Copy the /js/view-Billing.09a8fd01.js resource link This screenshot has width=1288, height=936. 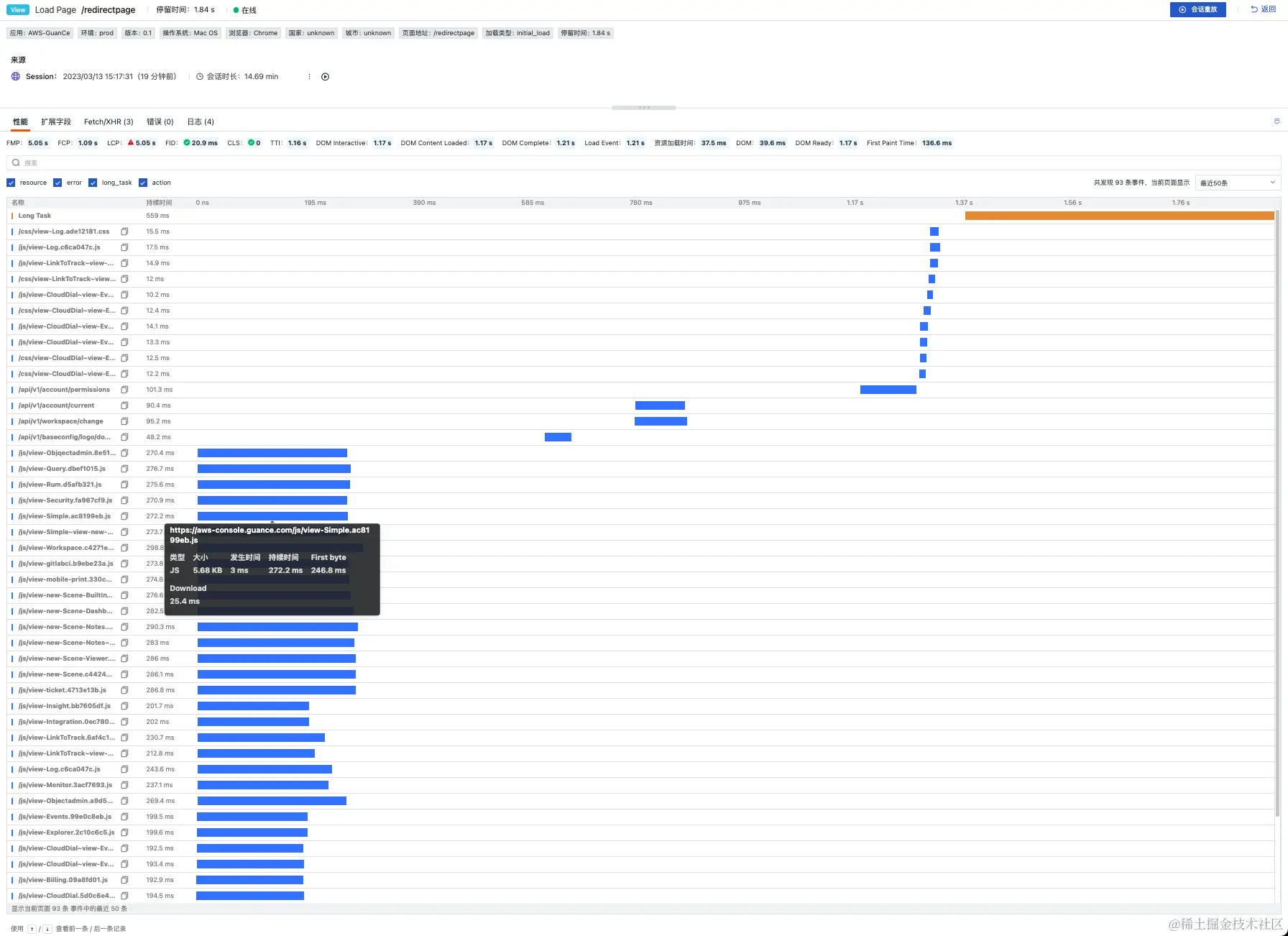124,880
